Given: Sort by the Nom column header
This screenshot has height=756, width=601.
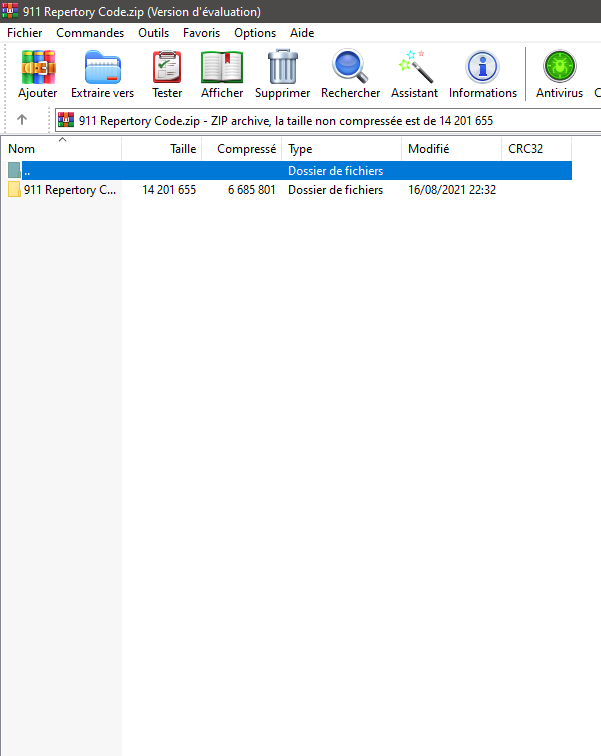Looking at the screenshot, I should click(60, 149).
